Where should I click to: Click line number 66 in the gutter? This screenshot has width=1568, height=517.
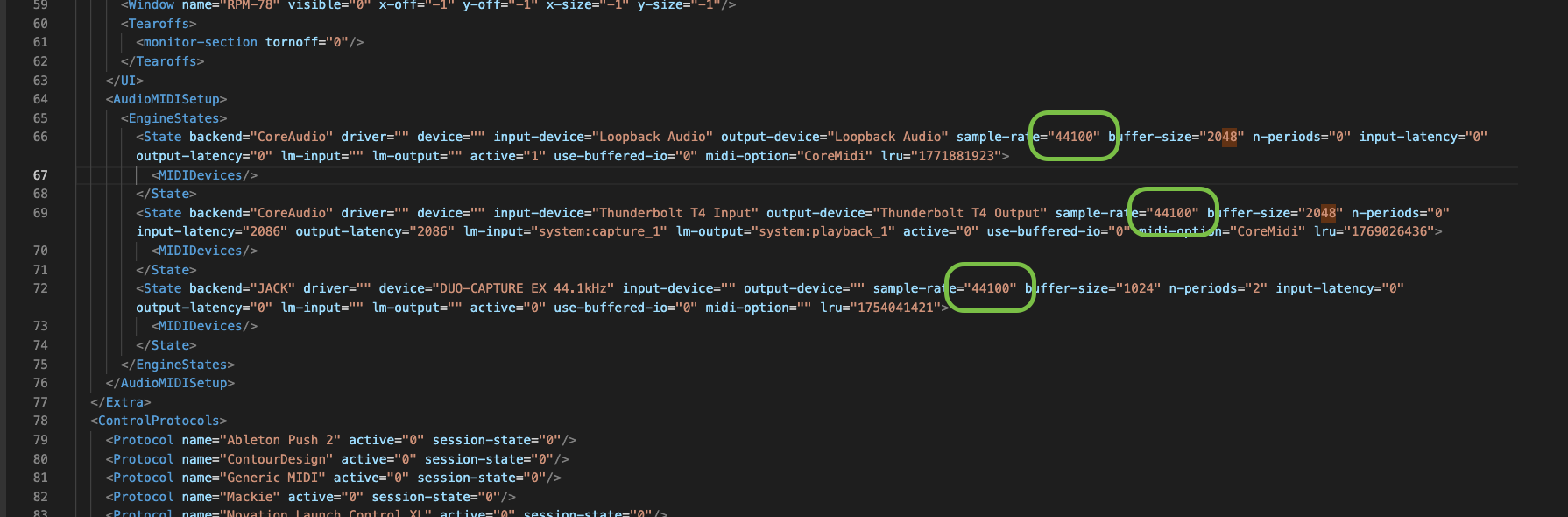(x=40, y=137)
